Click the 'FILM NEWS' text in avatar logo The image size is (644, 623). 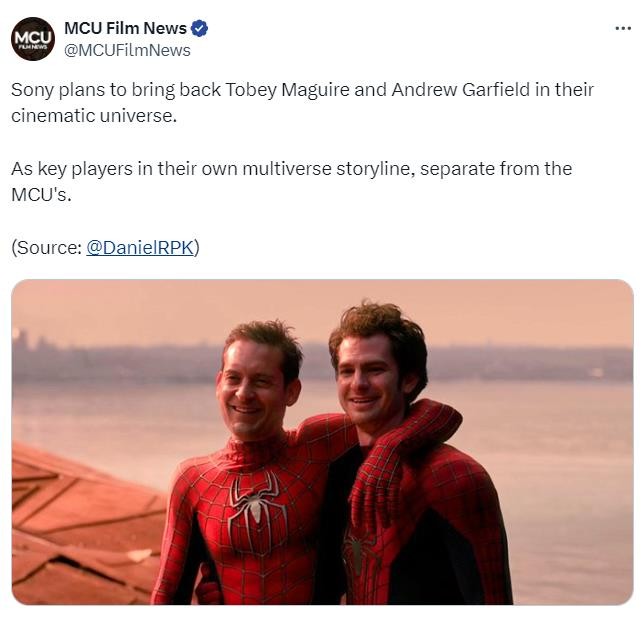coord(34,47)
